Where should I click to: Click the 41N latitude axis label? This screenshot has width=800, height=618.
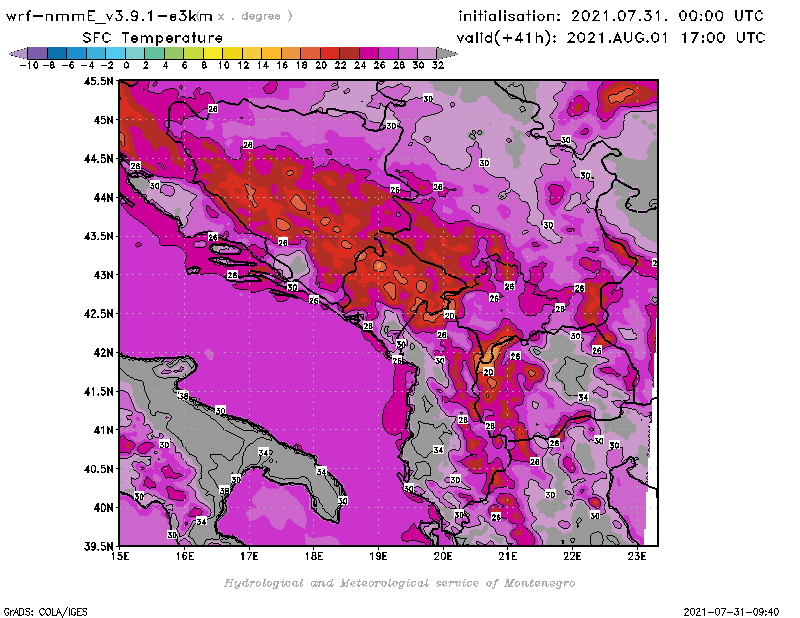[103, 430]
